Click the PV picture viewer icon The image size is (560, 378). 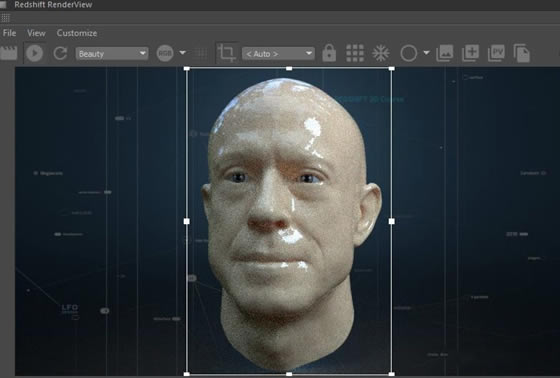pyautogui.click(x=496, y=53)
